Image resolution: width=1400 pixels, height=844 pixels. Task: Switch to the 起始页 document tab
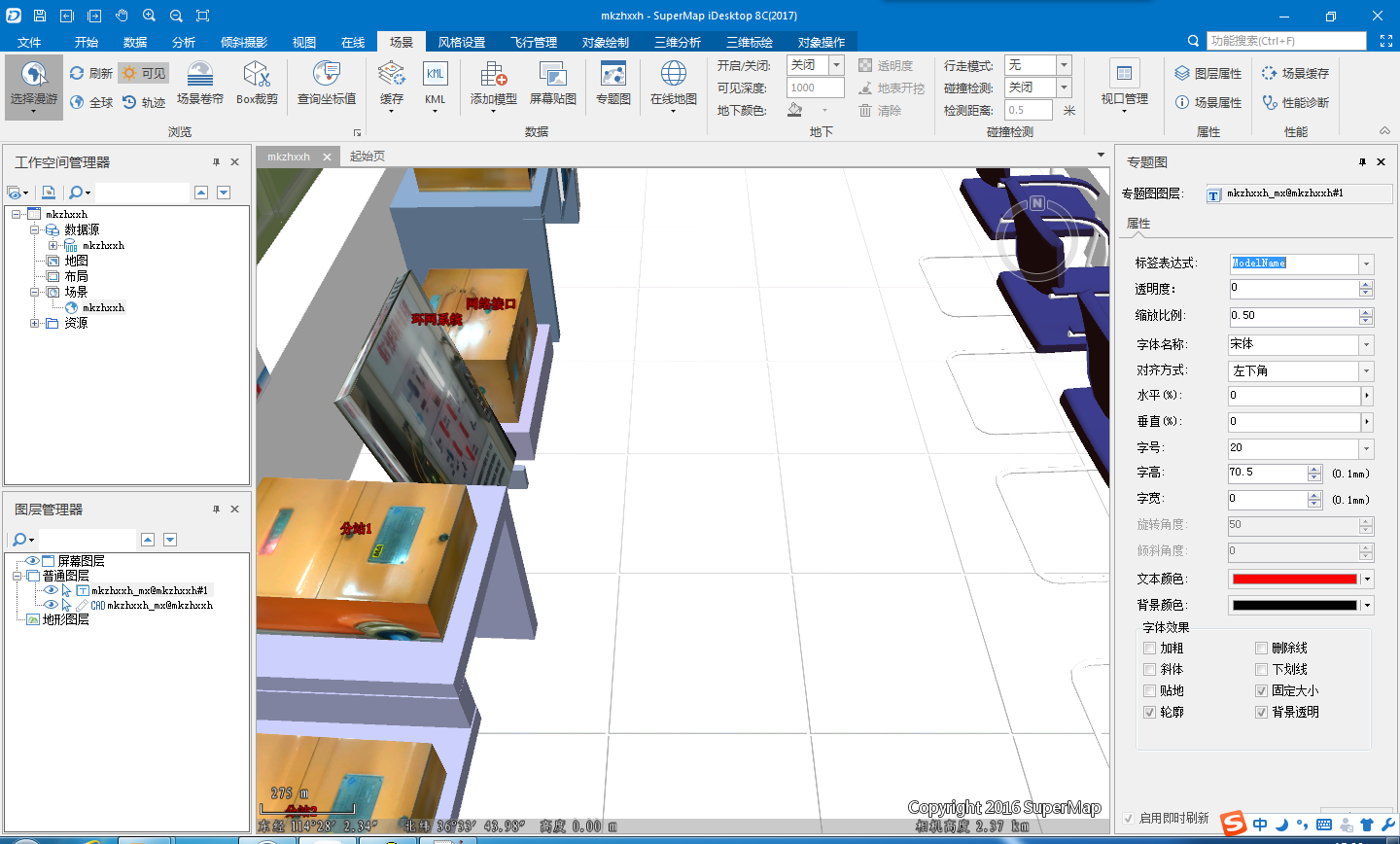coord(367,156)
